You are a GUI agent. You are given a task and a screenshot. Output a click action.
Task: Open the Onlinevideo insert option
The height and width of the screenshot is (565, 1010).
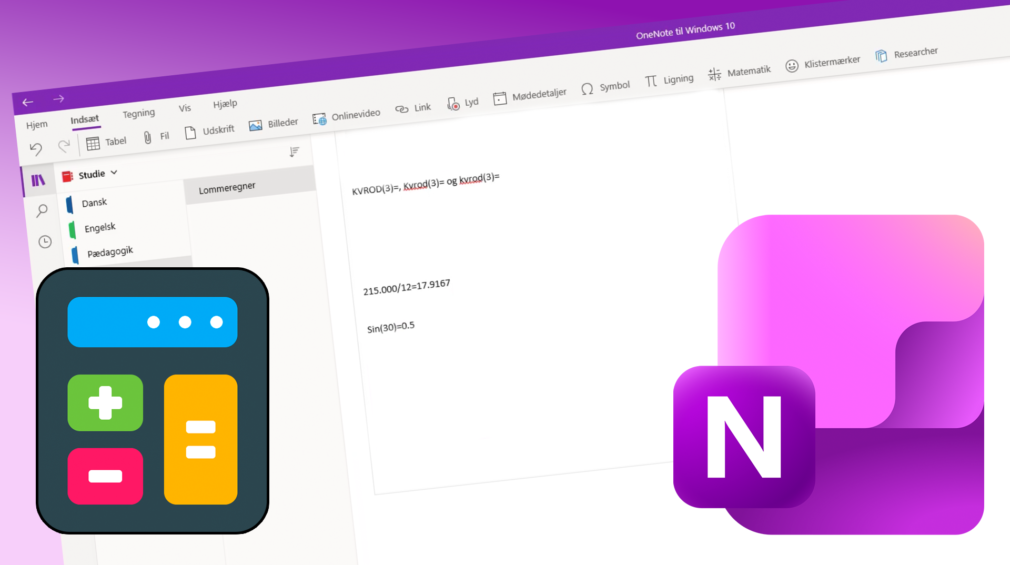[320, 118]
